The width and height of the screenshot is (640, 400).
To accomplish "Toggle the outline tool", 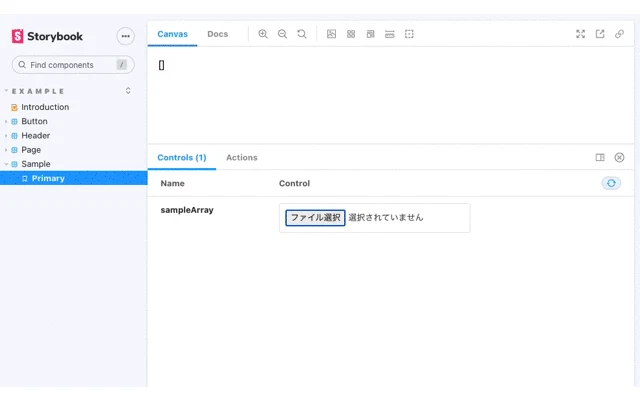I will tap(409, 34).
